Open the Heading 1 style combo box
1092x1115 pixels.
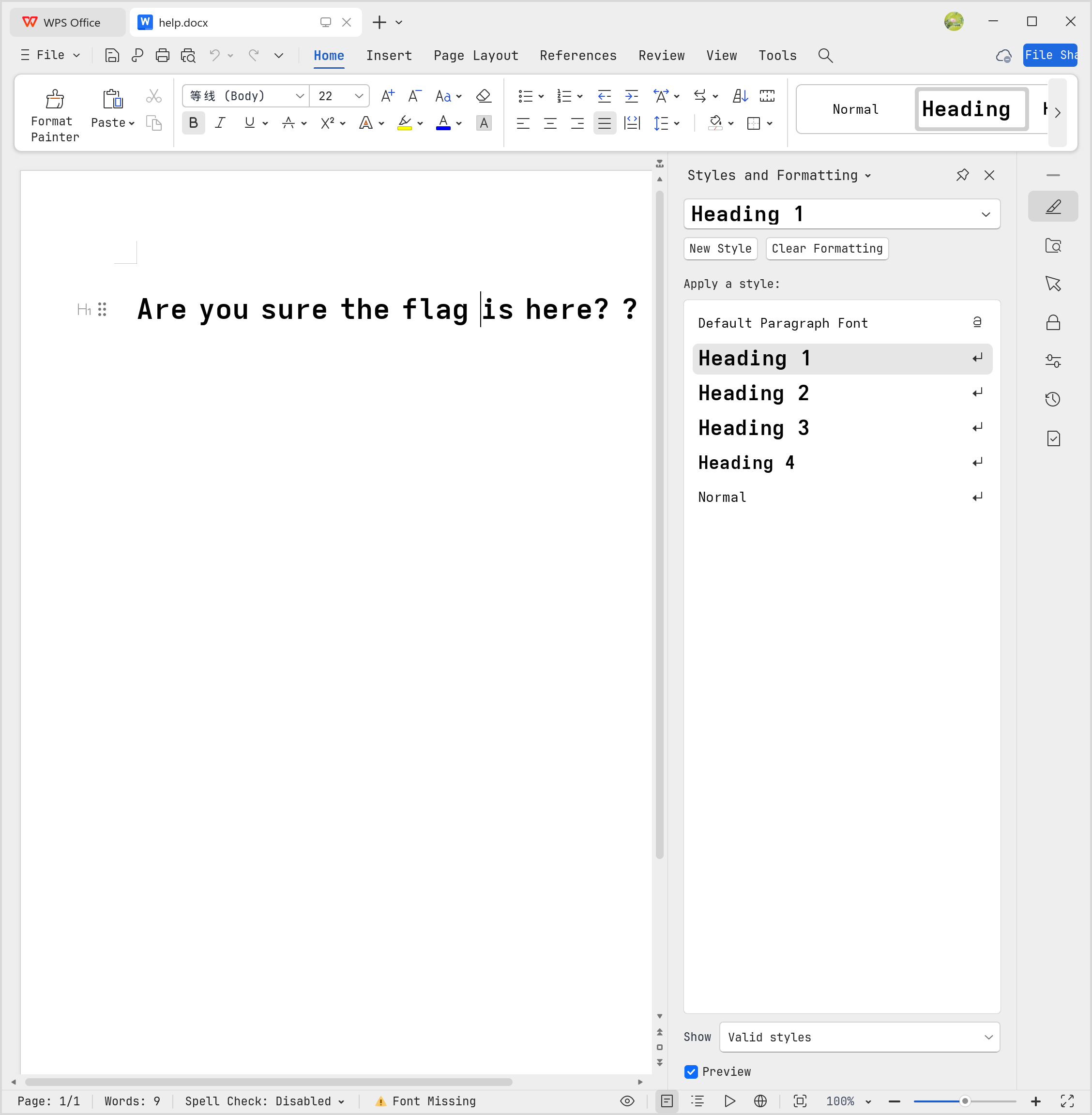click(x=986, y=214)
